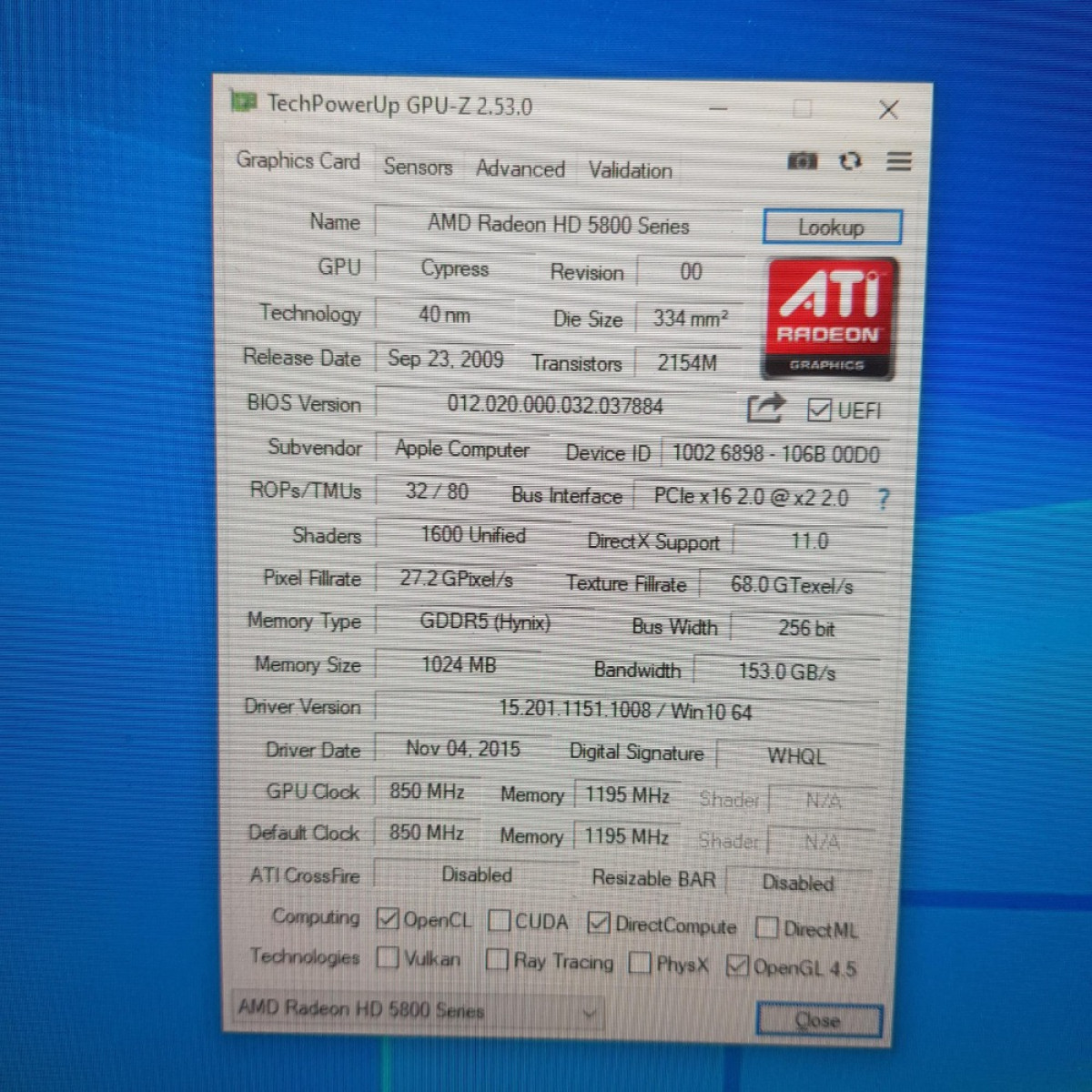This screenshot has height=1092, width=1092.
Task: Toggle the CUDA checkbox
Action: coord(499,921)
